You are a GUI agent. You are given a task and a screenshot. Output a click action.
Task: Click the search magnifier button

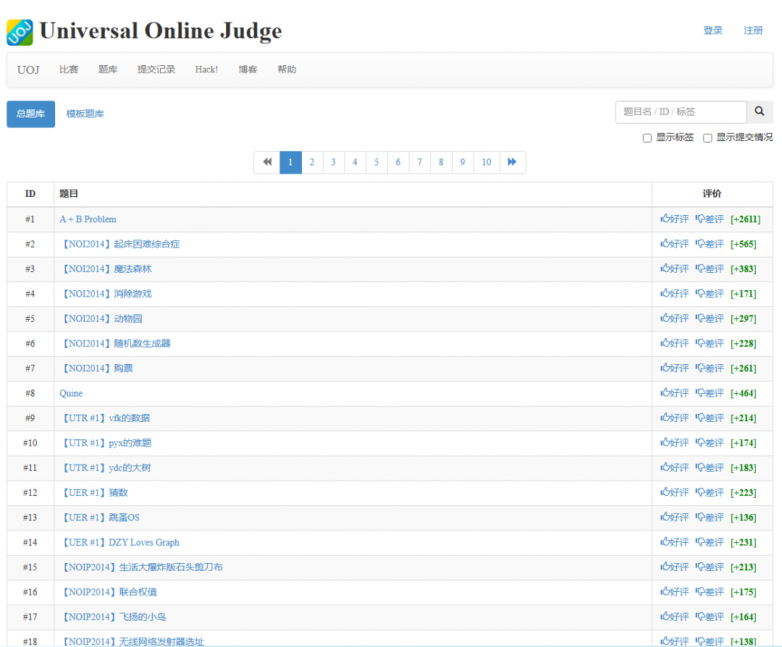click(759, 112)
